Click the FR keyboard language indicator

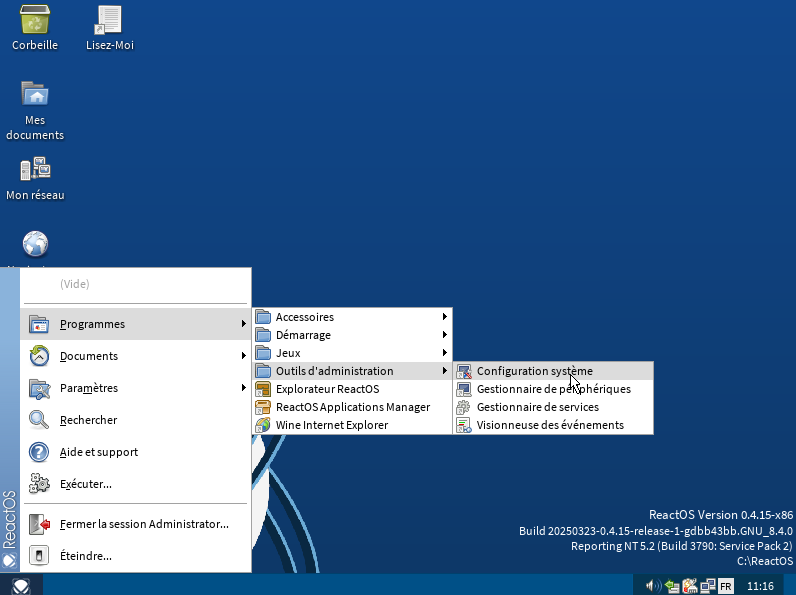click(725, 585)
